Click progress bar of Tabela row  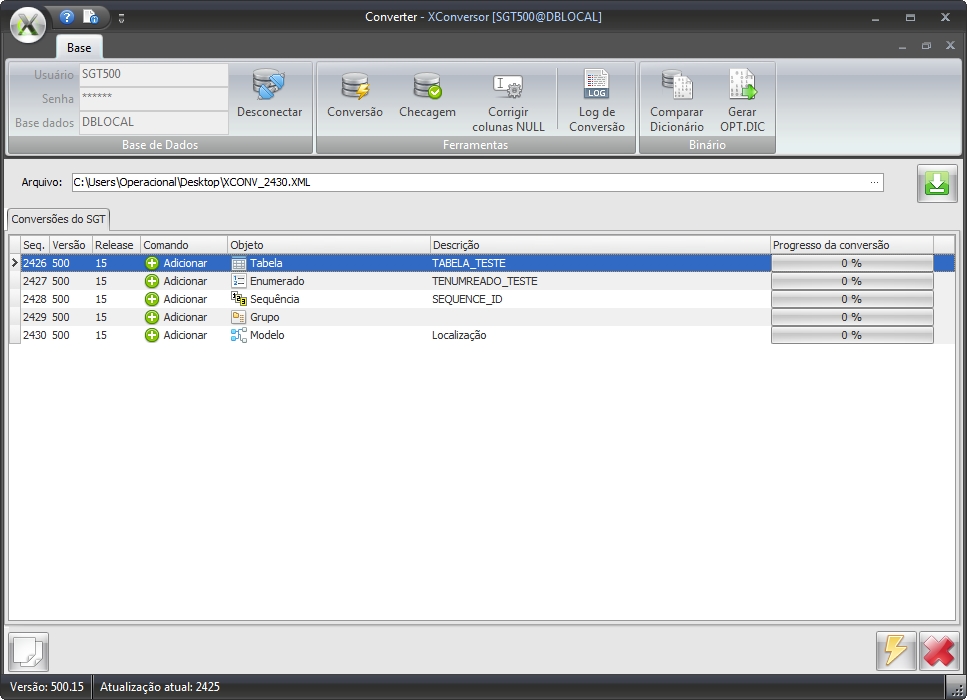tap(851, 263)
